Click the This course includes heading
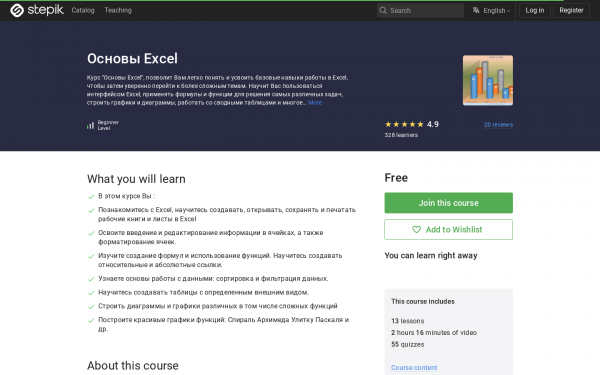This screenshot has height=375, width=600. point(423,302)
